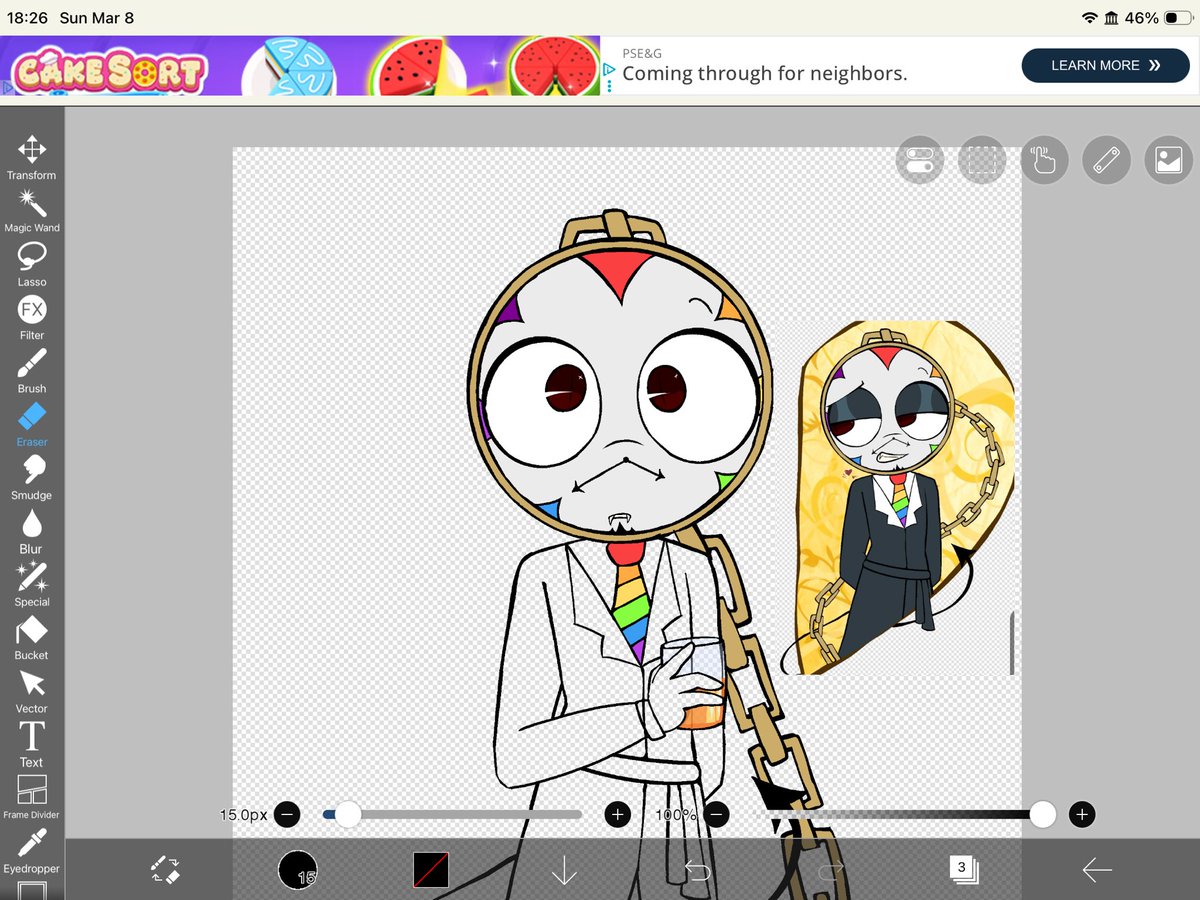Screen dimensions: 1200x900
Task: Select the Text tool
Action: [32, 744]
